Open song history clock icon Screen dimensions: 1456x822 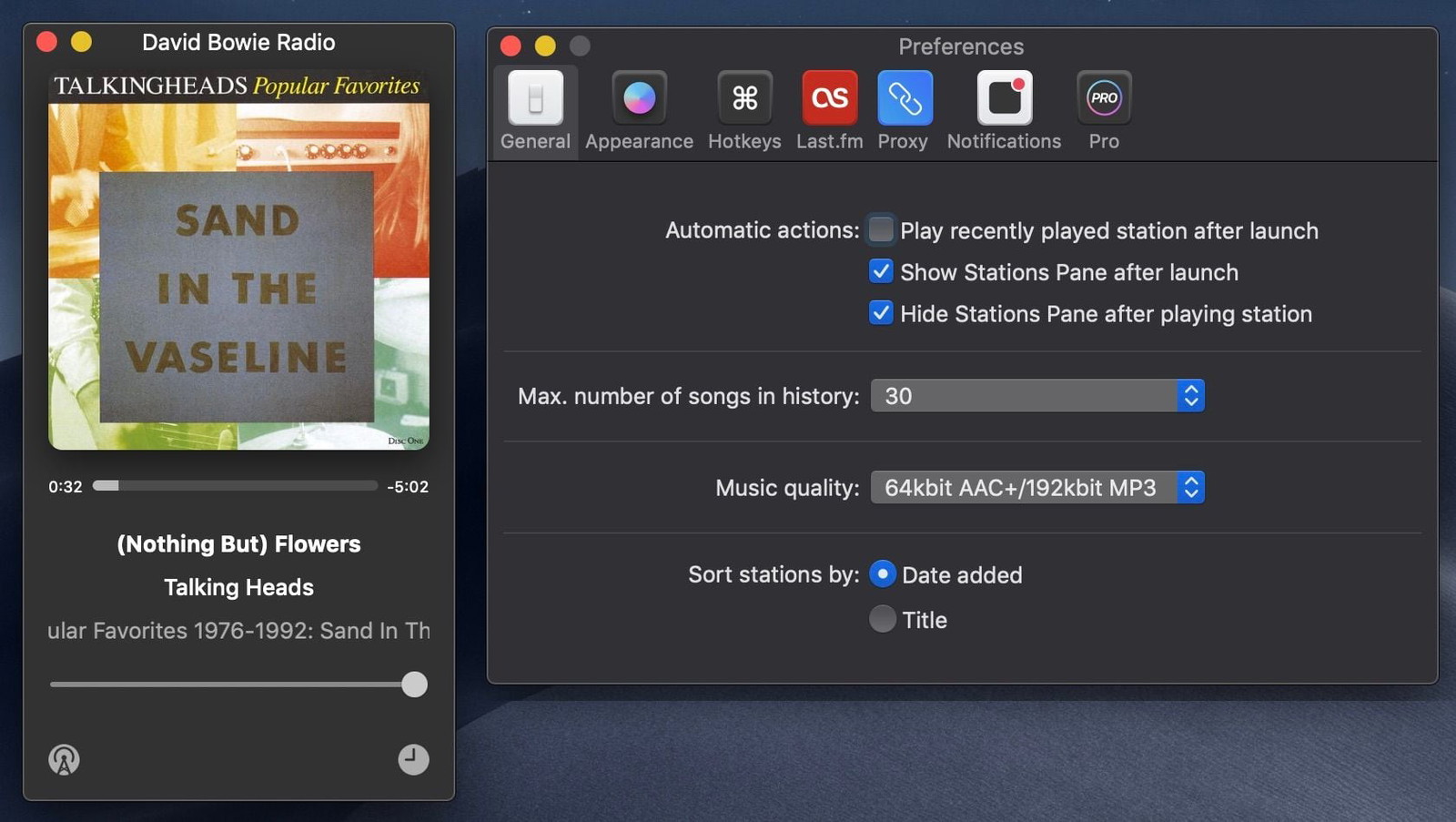(413, 759)
